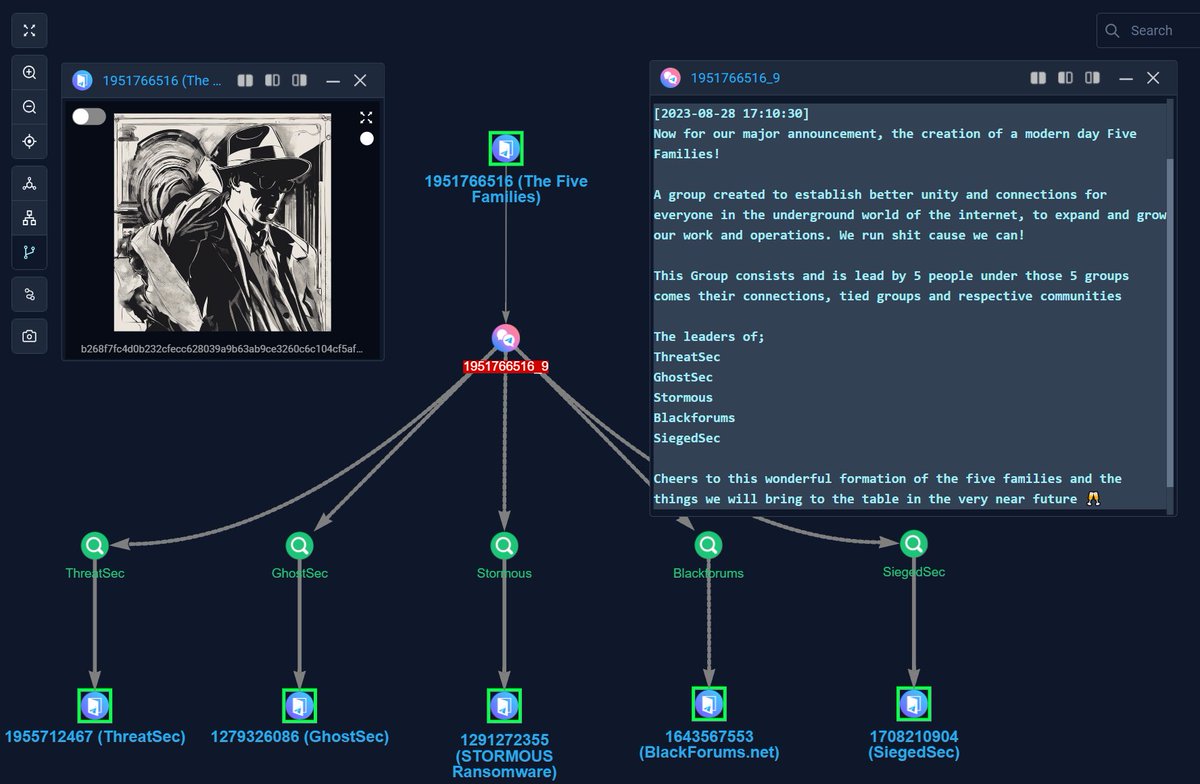Click the message icon in the 1951766516_9 panel header

671,77
